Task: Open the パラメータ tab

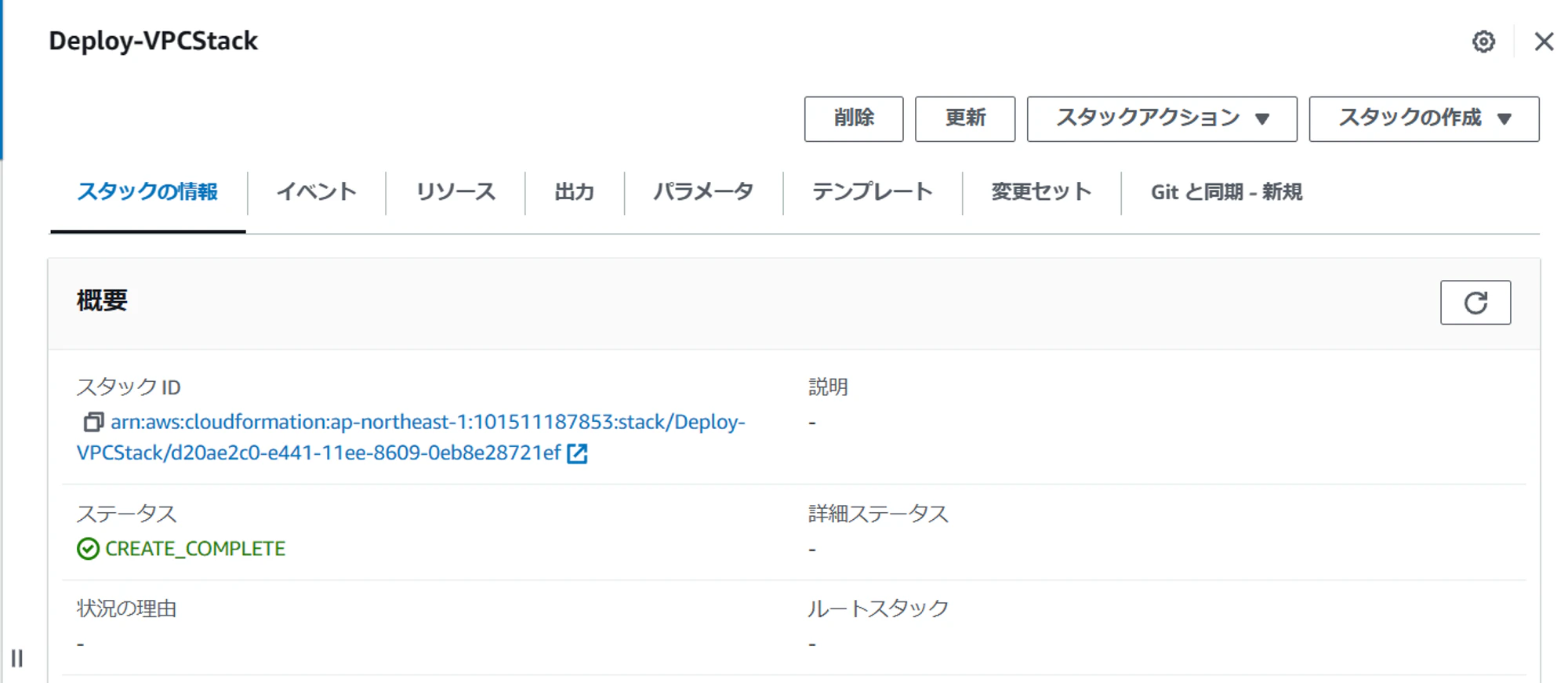Action: [703, 192]
